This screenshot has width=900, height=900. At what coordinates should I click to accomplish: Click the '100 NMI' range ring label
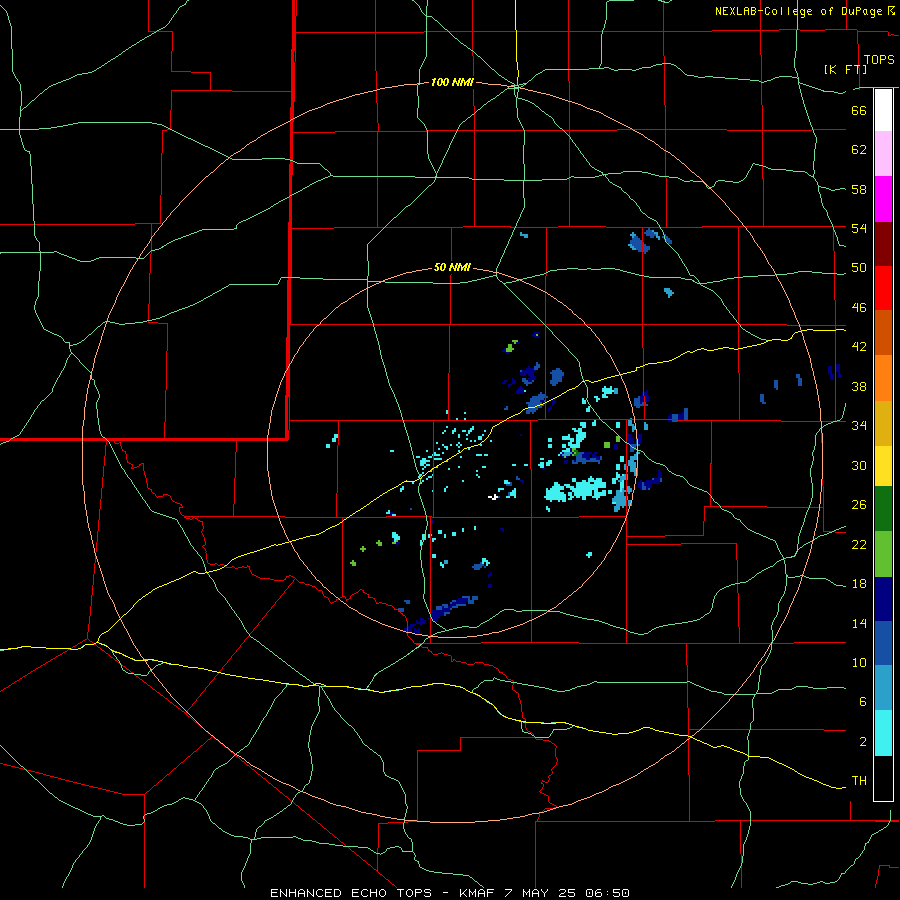click(x=452, y=83)
